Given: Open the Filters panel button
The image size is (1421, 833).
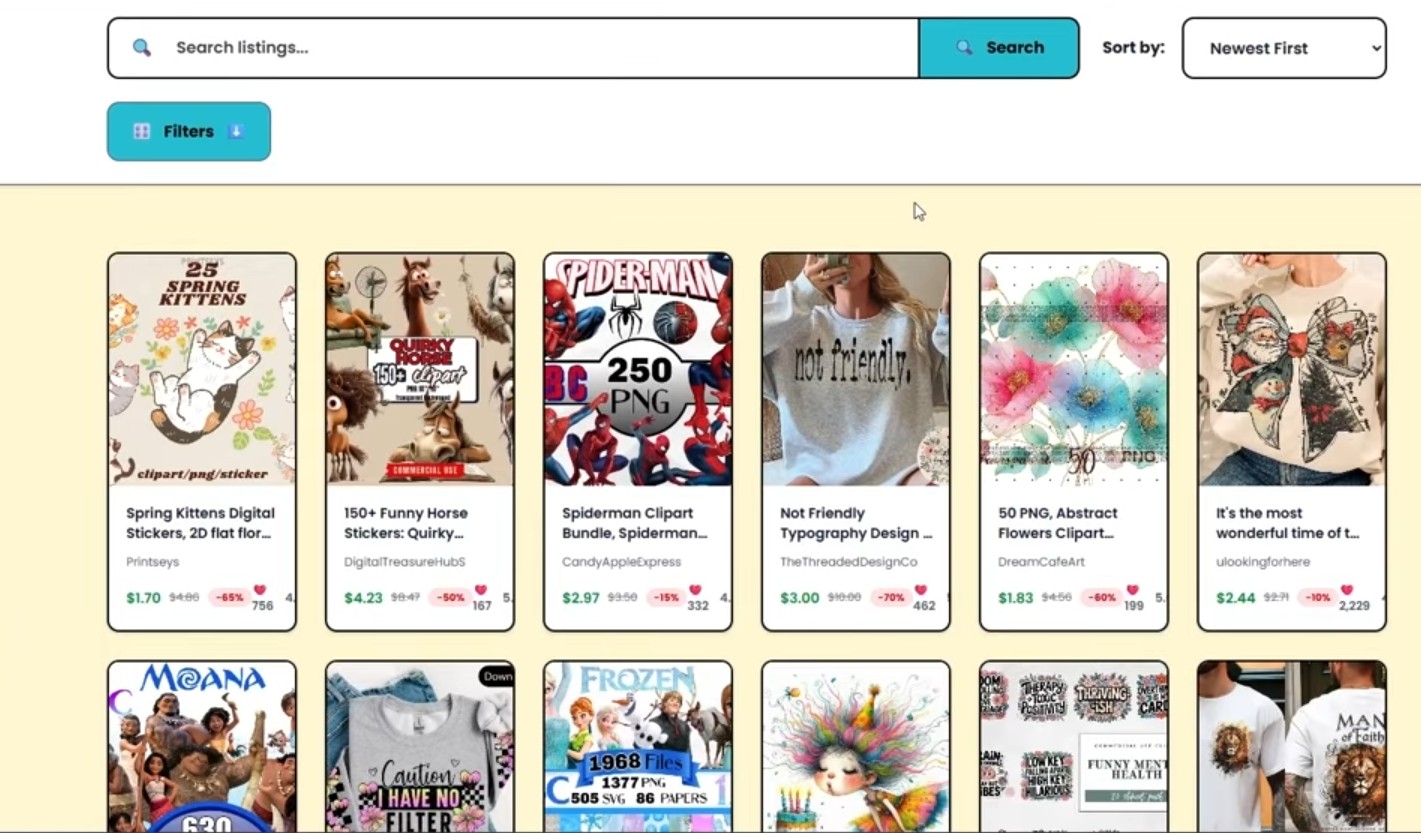Looking at the screenshot, I should tap(189, 131).
